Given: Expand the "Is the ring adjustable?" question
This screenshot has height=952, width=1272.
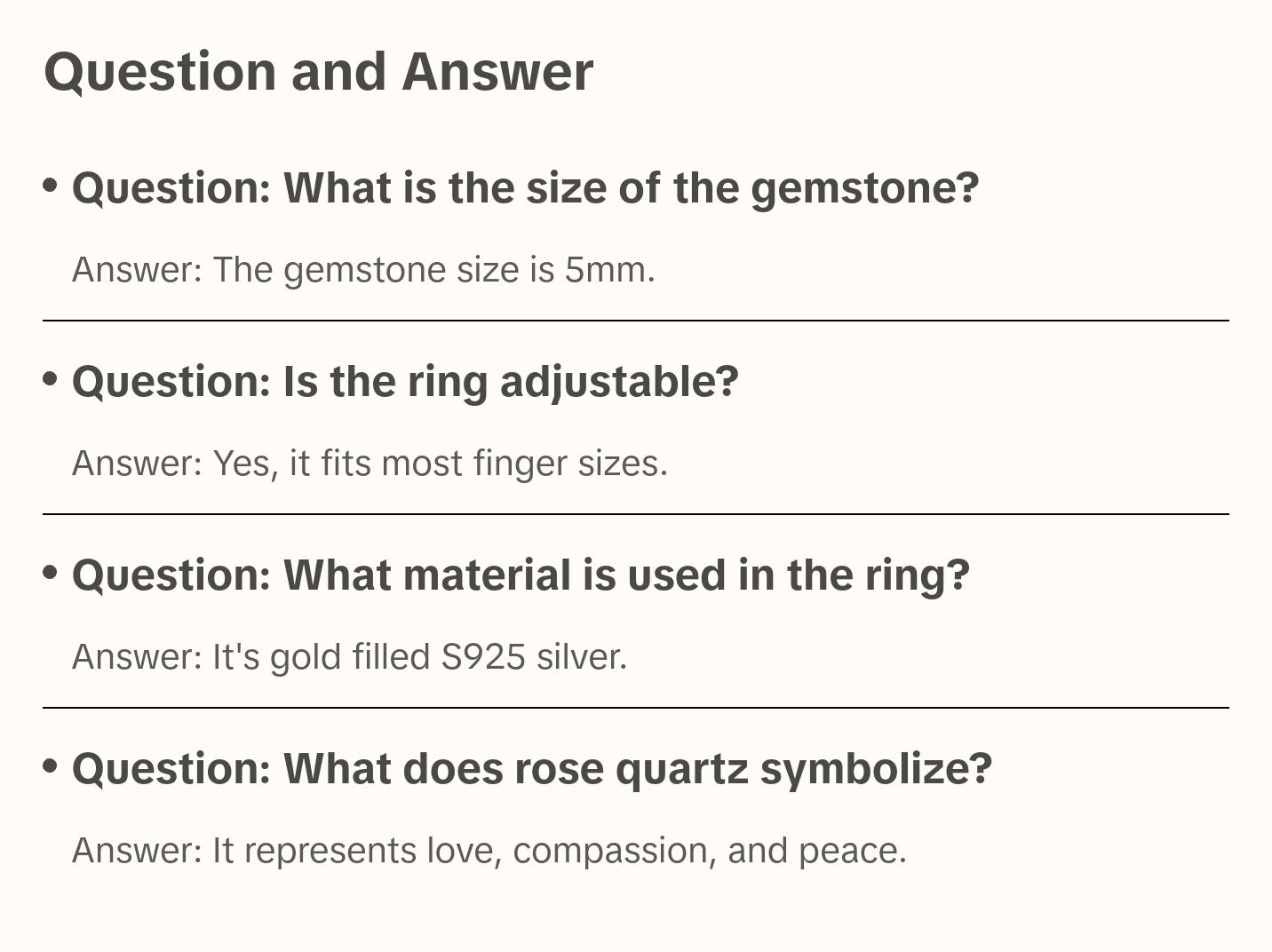Looking at the screenshot, I should click(x=405, y=382).
